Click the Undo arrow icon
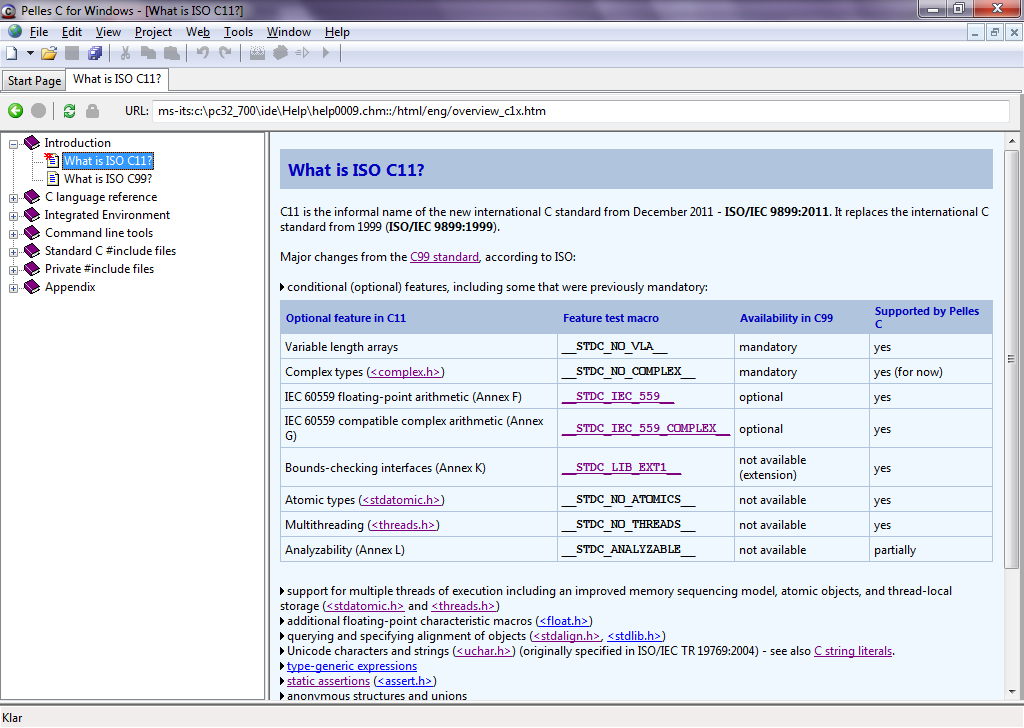1024x728 pixels. pyautogui.click(x=202, y=53)
